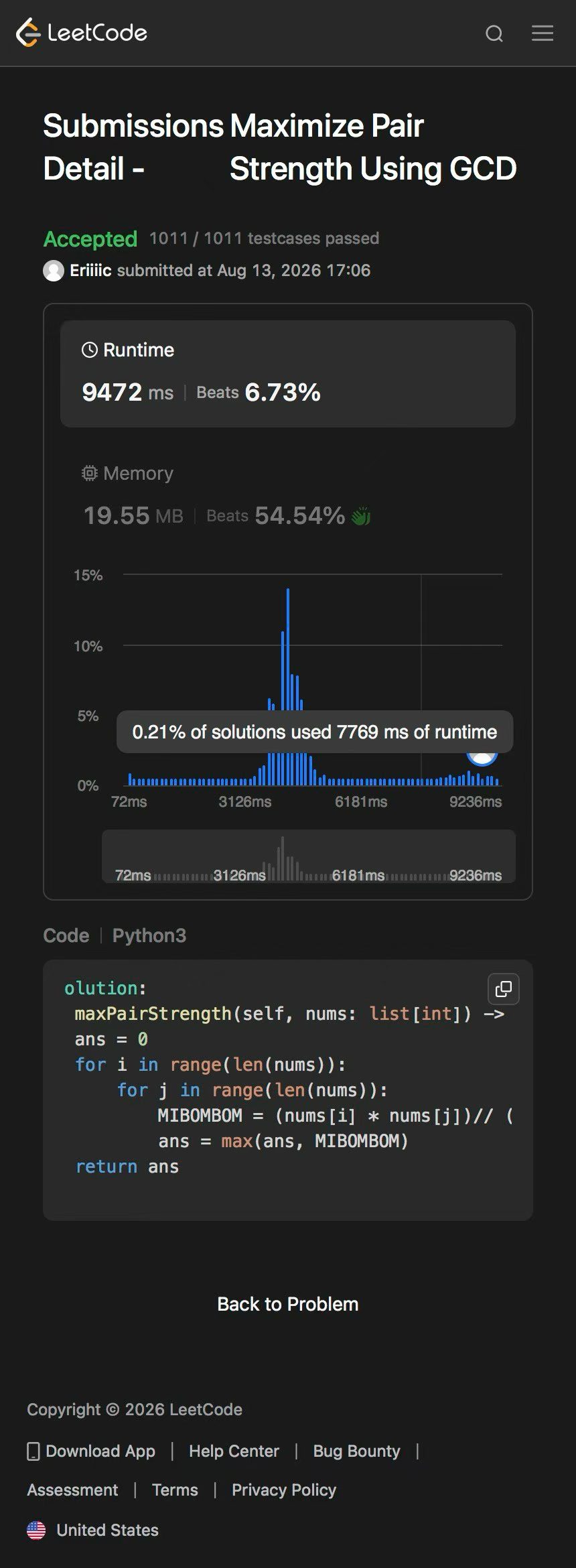Screen dimensions: 576x1568
Task: Open the Bug Bounty link
Action: [x=356, y=1451]
